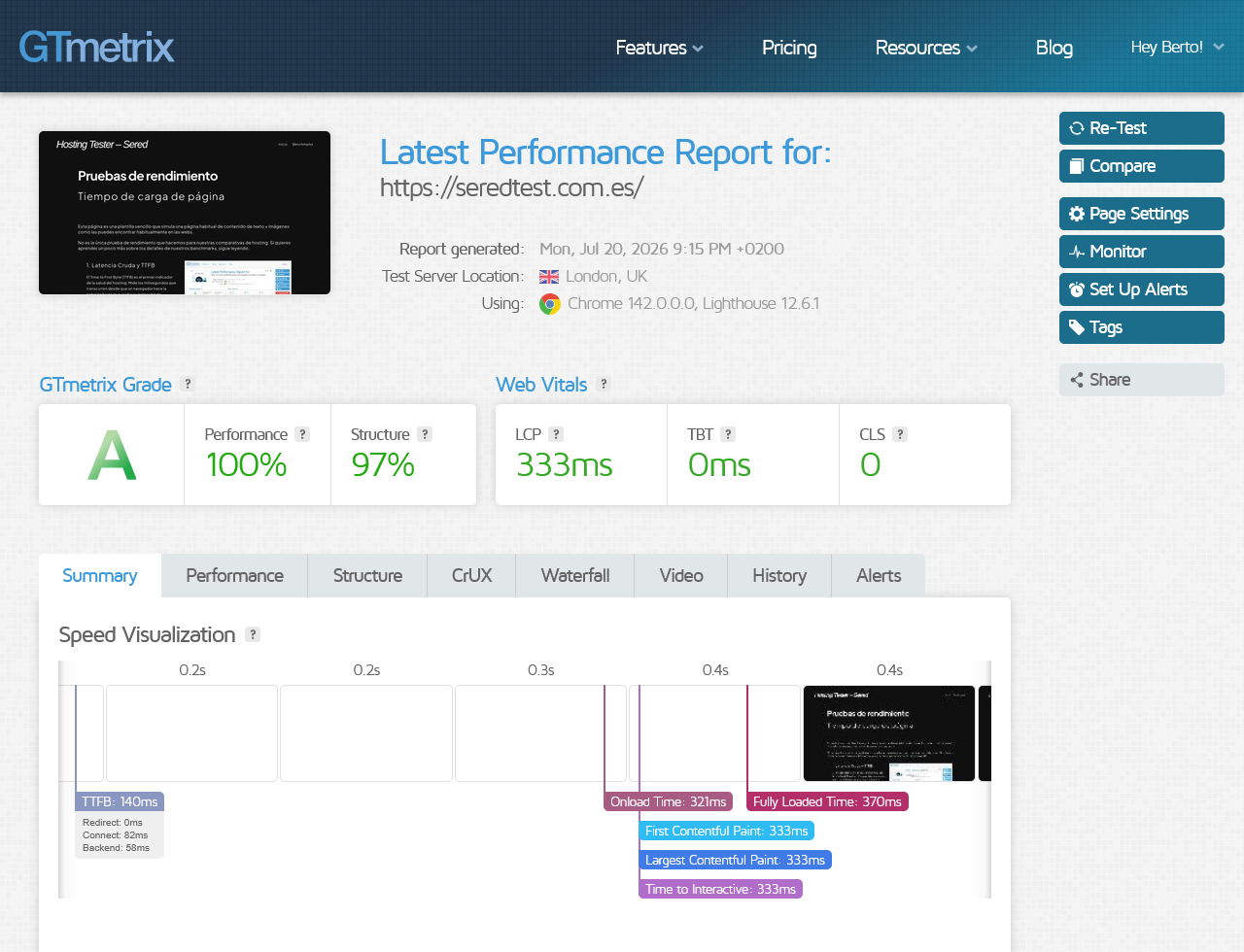Open LCP help question mark

[x=556, y=434]
